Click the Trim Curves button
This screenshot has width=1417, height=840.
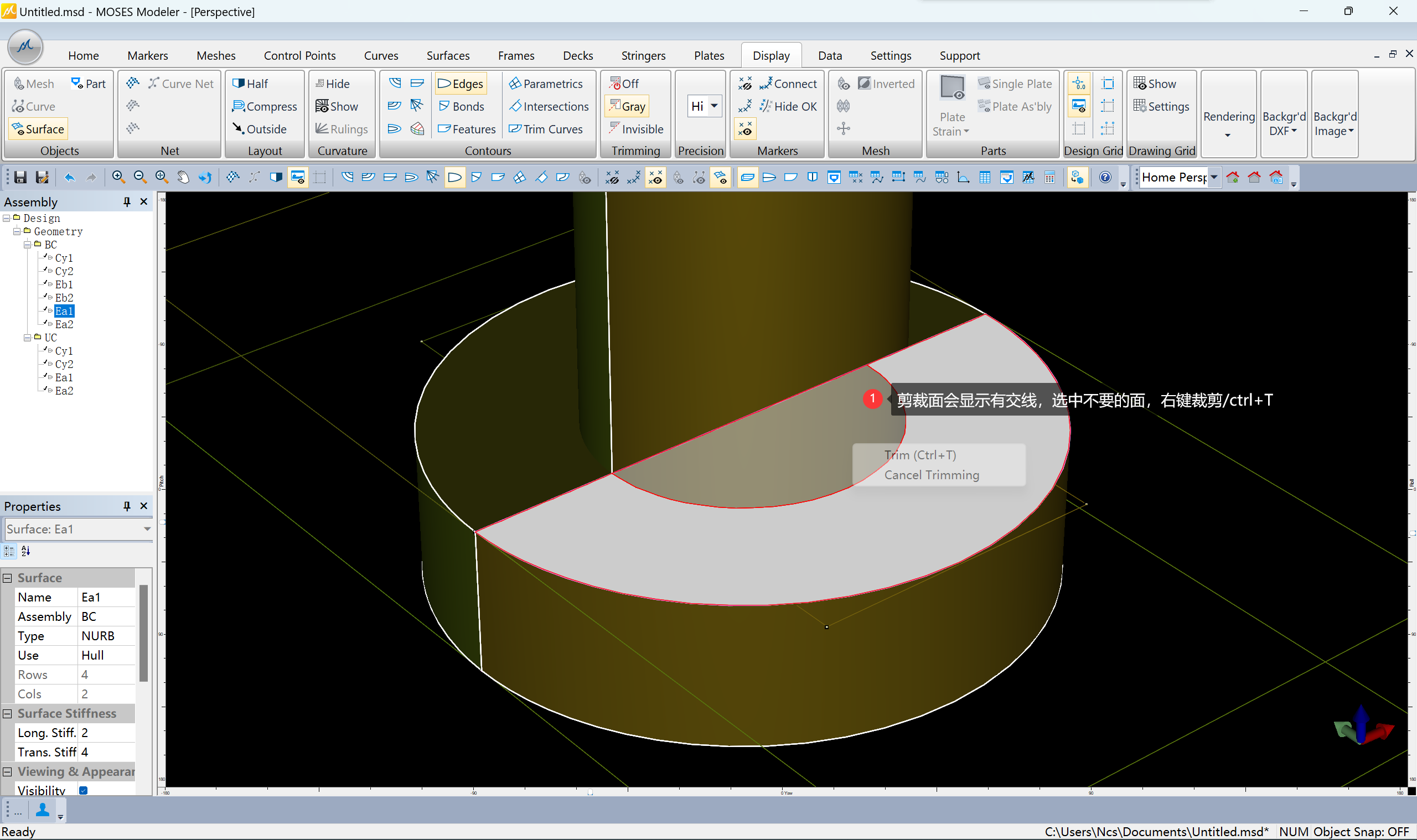click(x=546, y=129)
